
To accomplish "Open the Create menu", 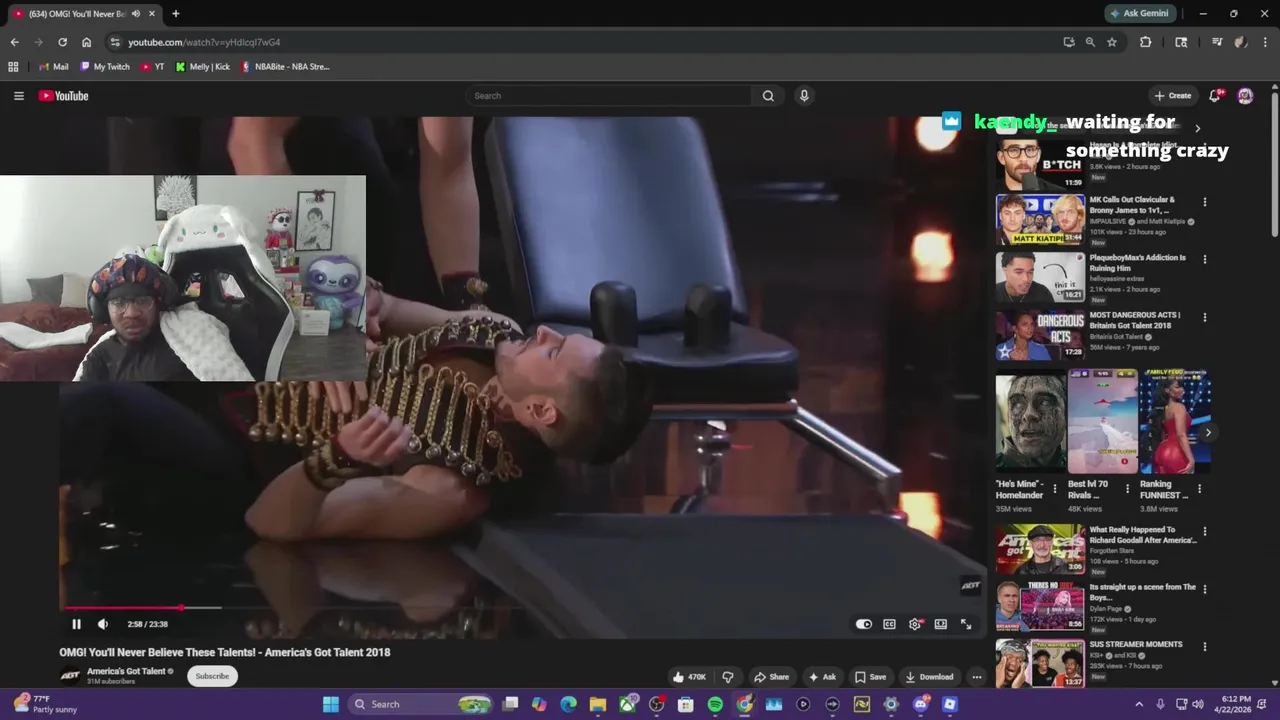I will click(1173, 96).
